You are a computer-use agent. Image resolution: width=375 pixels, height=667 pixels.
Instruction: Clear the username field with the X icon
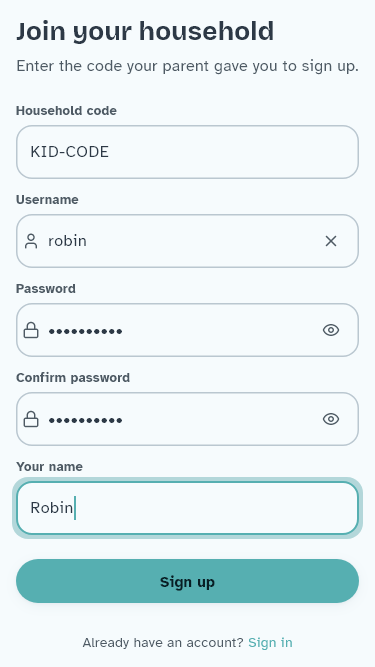coord(331,241)
